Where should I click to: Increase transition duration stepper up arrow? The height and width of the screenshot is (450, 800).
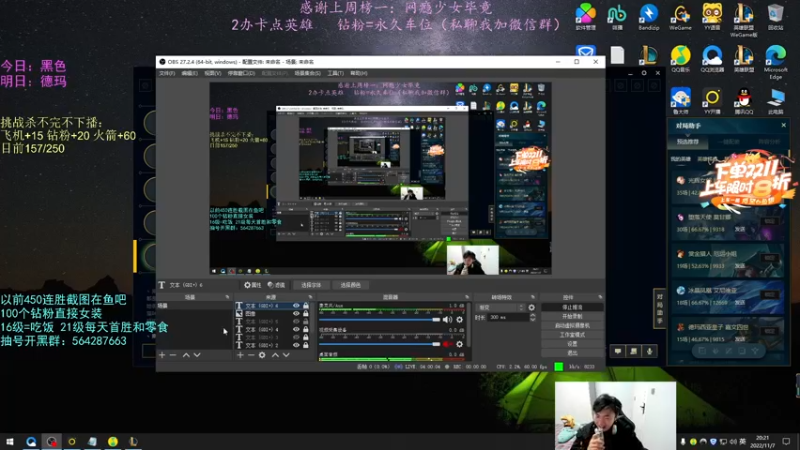click(x=533, y=315)
